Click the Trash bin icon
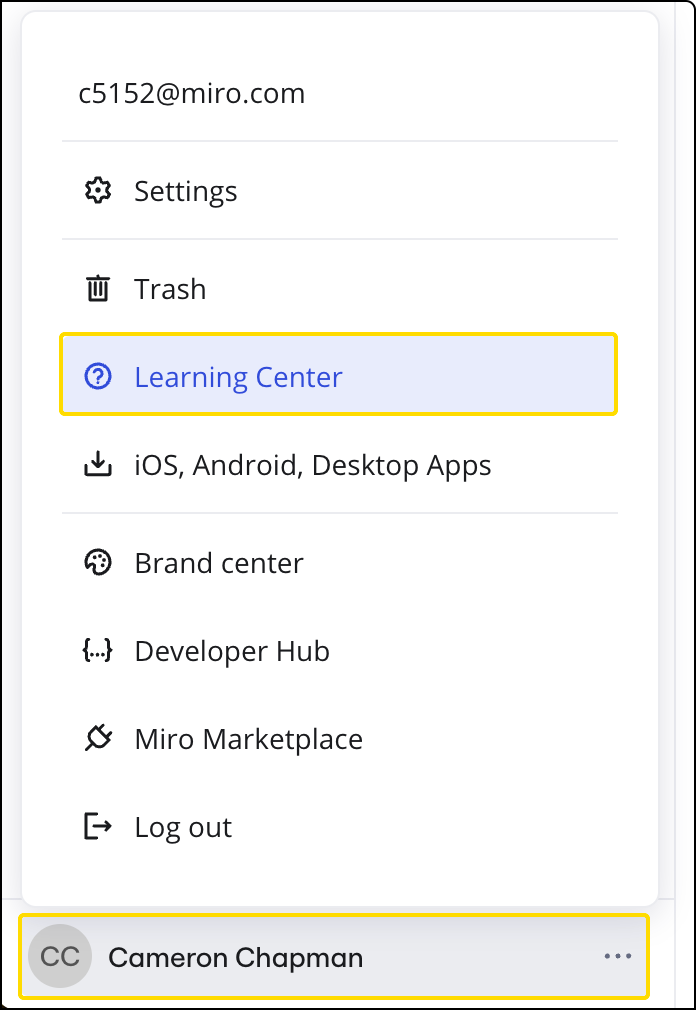Image resolution: width=696 pixels, height=1010 pixels. [97, 289]
